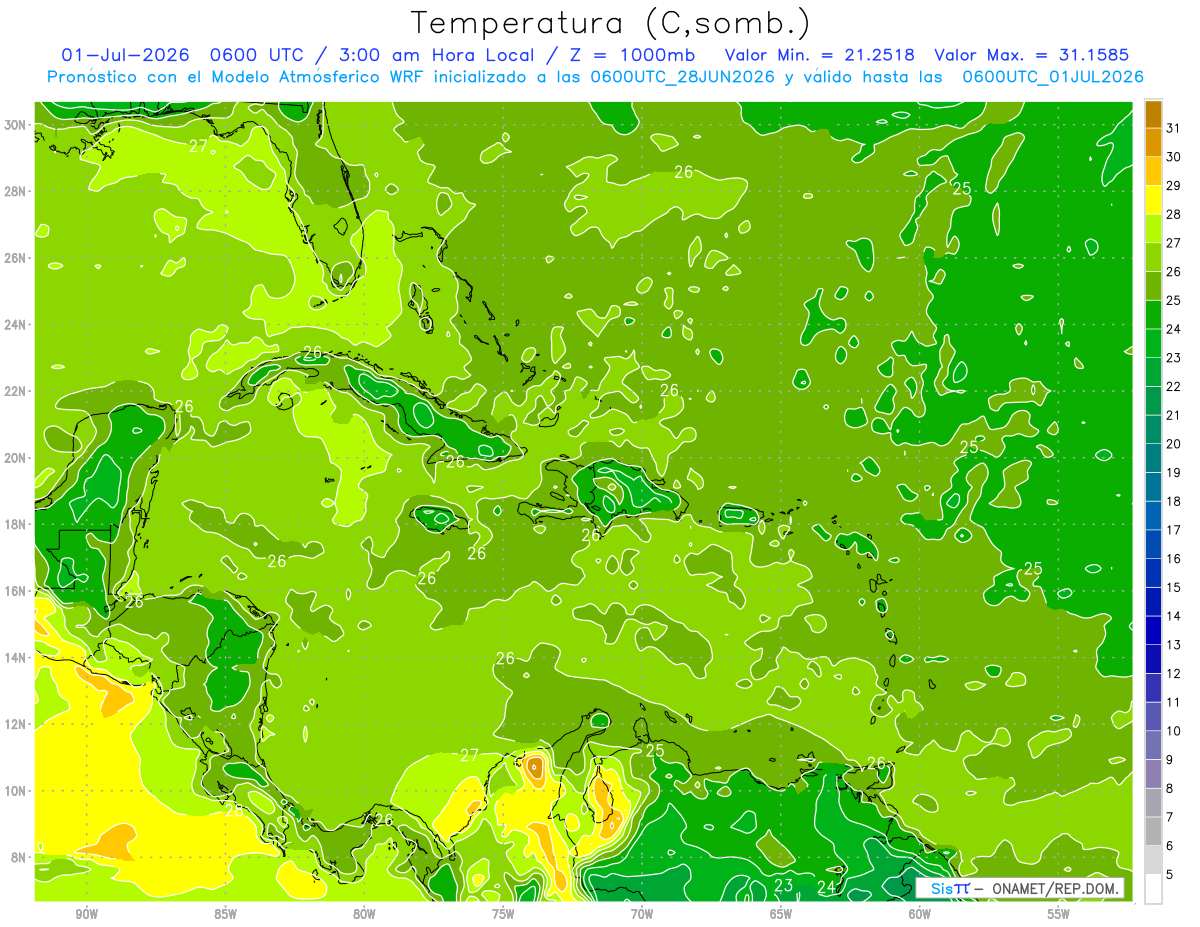Click the 65W longitude axis label
1200x927 pixels.
coord(781,914)
